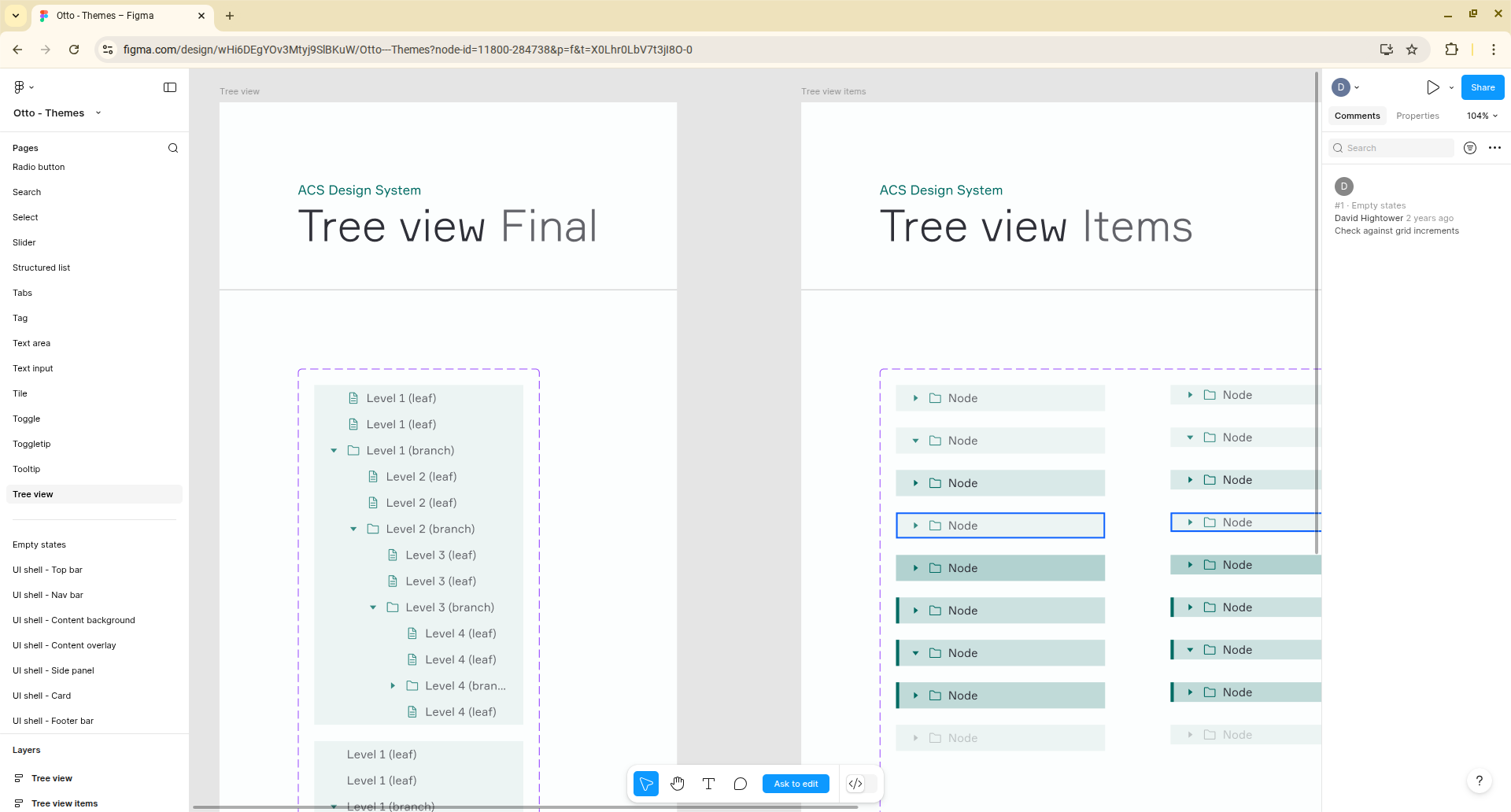Open the 104% zoom dropdown

(1482, 116)
